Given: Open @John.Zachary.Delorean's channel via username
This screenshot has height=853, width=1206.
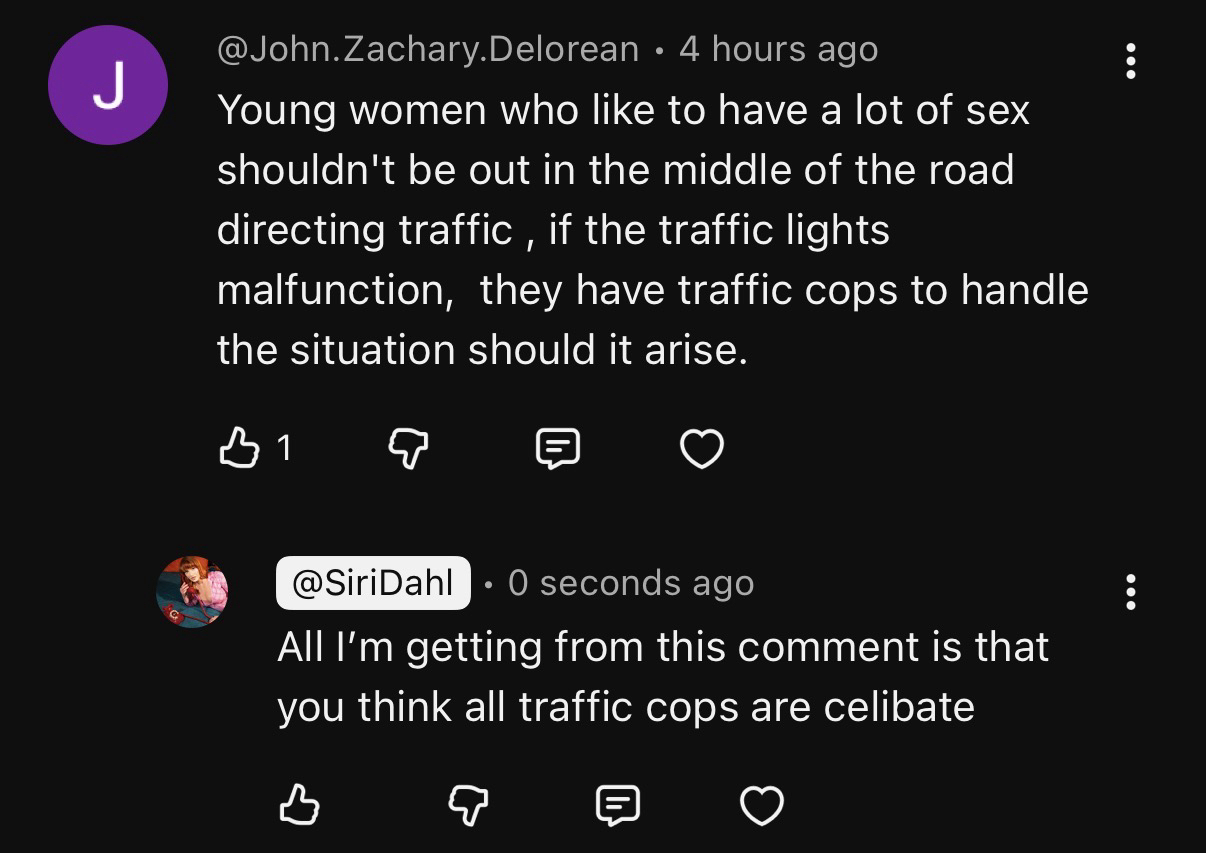Looking at the screenshot, I should pos(428,49).
